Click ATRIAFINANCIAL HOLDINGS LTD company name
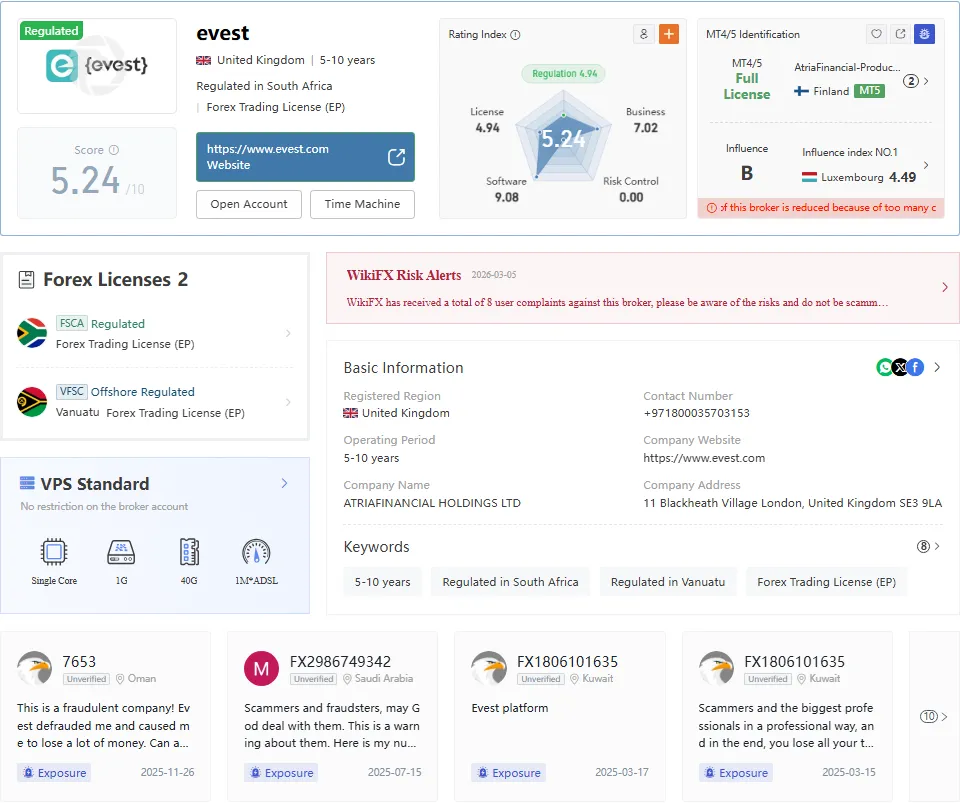The width and height of the screenshot is (960, 803). click(432, 503)
